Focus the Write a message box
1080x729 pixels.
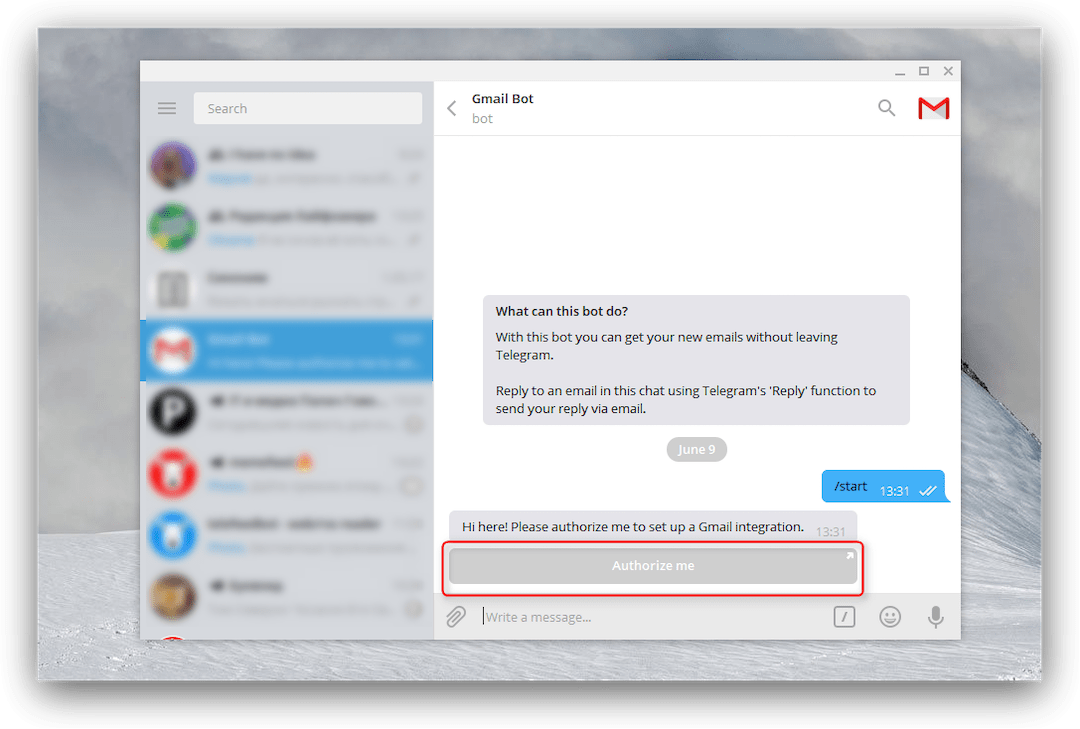[x=654, y=617]
